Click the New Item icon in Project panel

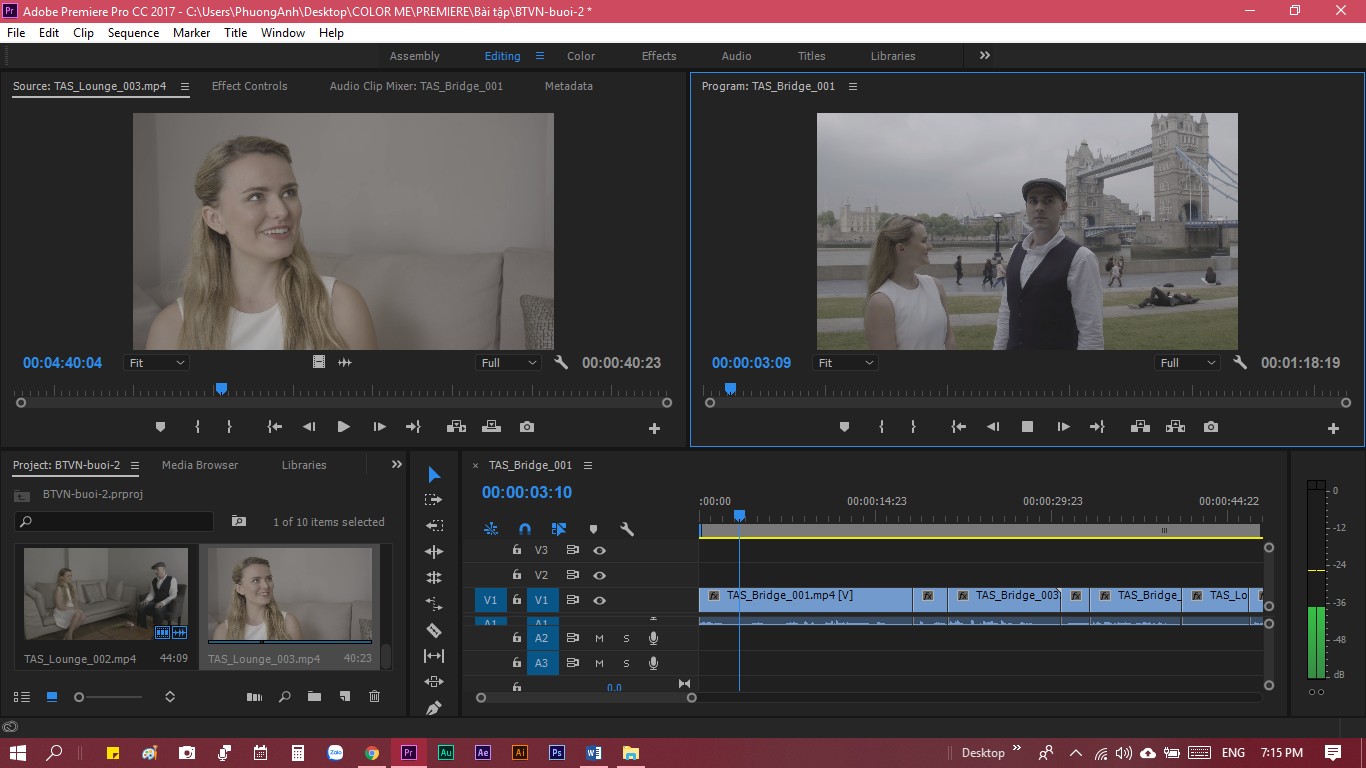(x=344, y=697)
